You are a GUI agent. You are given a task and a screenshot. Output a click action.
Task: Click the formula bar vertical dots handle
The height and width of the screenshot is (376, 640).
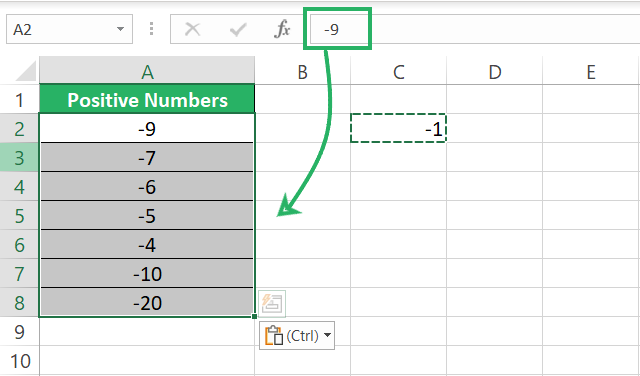coord(151,29)
